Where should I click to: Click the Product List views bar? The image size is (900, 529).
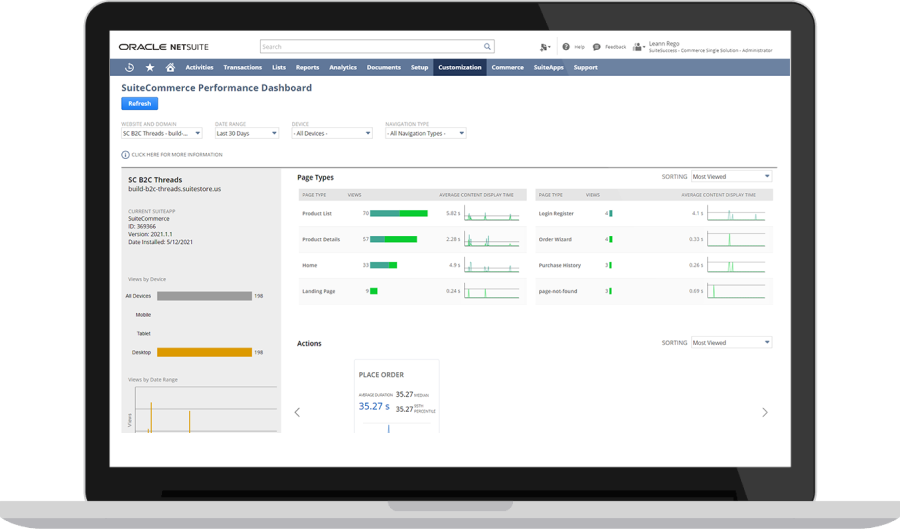click(399, 213)
